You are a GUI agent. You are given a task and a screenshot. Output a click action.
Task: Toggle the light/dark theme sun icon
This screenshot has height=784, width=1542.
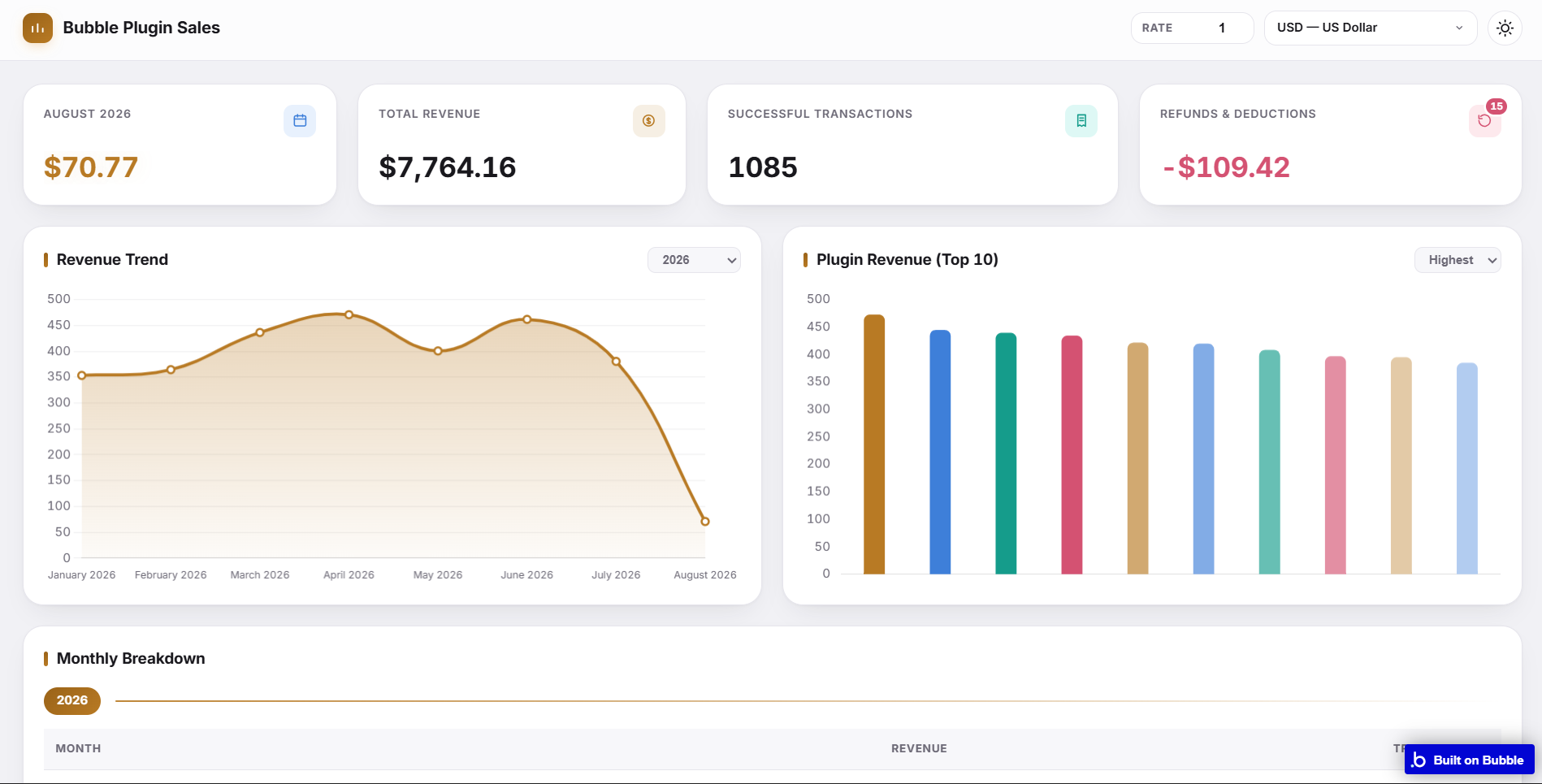(1505, 28)
